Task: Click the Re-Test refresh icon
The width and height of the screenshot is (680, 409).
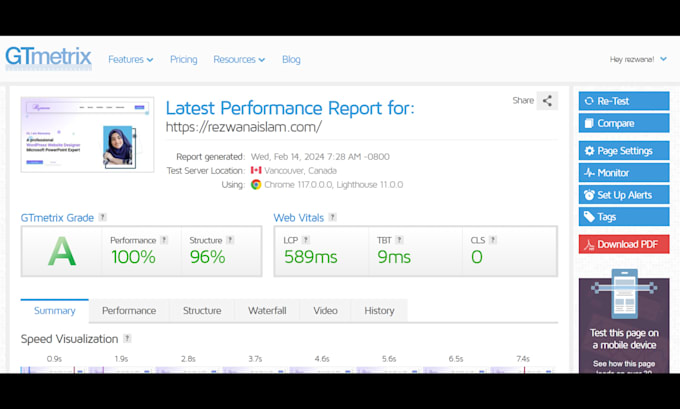Action: (x=589, y=101)
